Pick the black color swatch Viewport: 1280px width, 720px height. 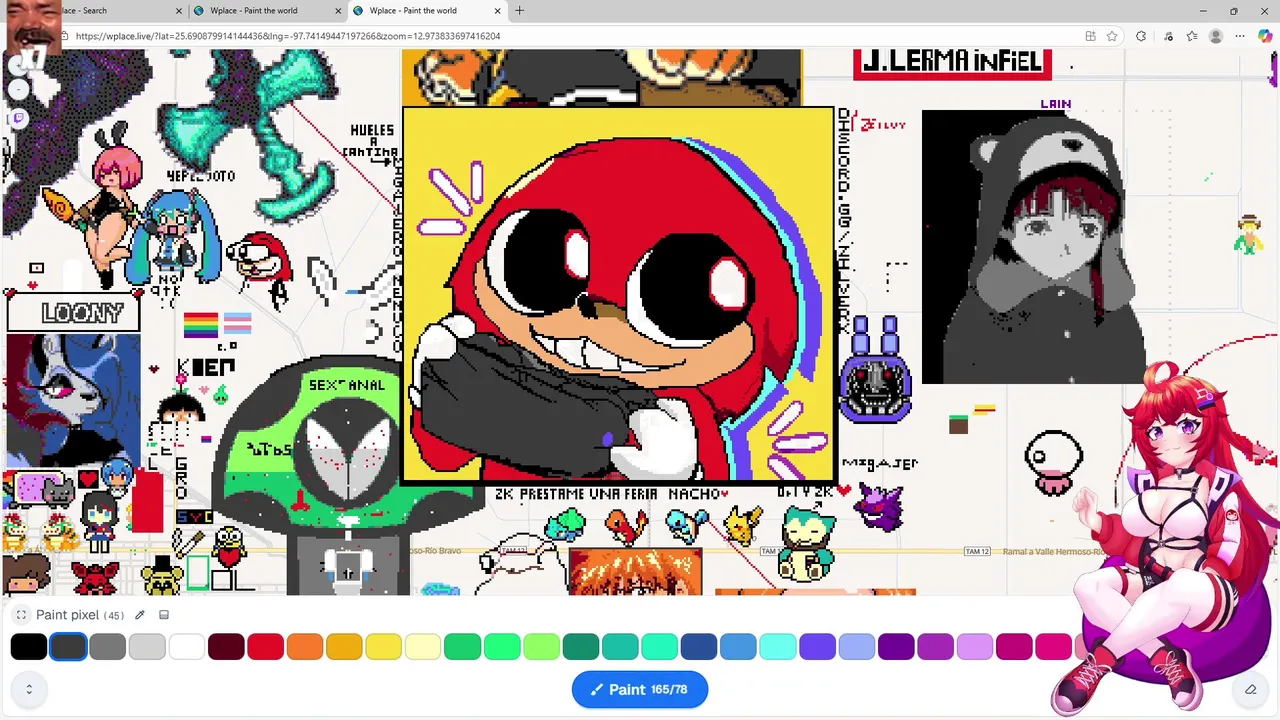coord(29,647)
